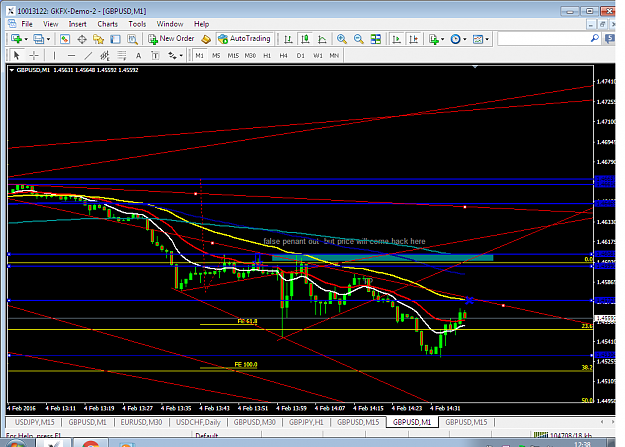Select the Trendline drawing tool

88,55
